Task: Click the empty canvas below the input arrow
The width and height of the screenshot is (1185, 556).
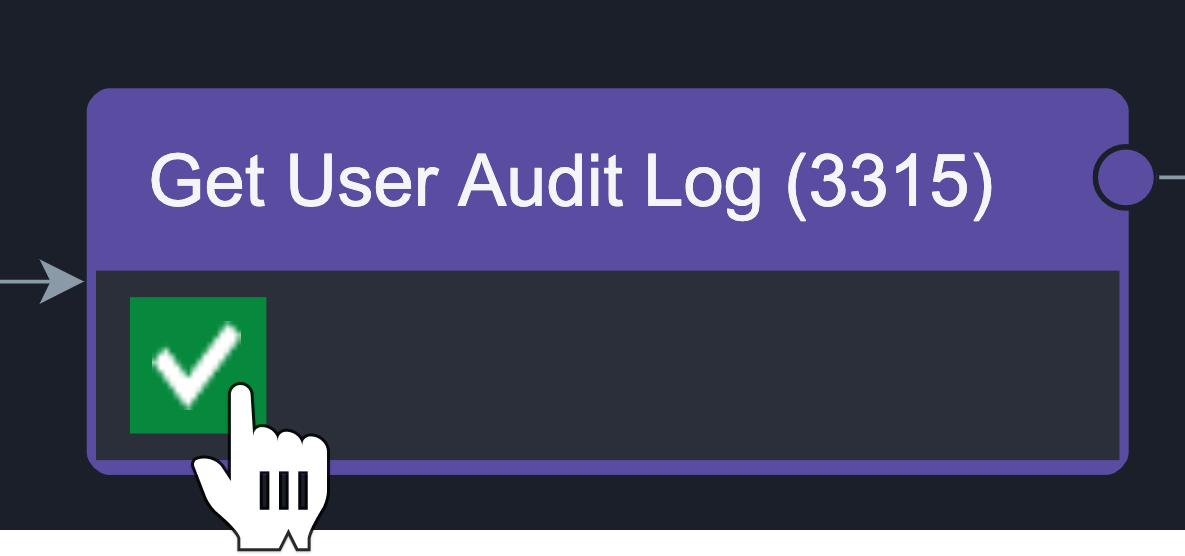Action: tap(42, 415)
